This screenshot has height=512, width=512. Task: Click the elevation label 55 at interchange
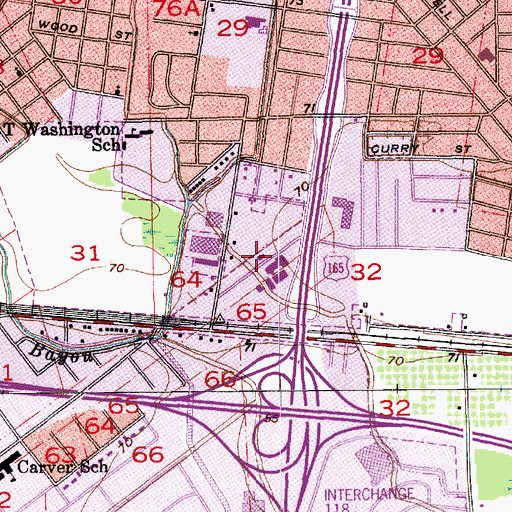272,418
